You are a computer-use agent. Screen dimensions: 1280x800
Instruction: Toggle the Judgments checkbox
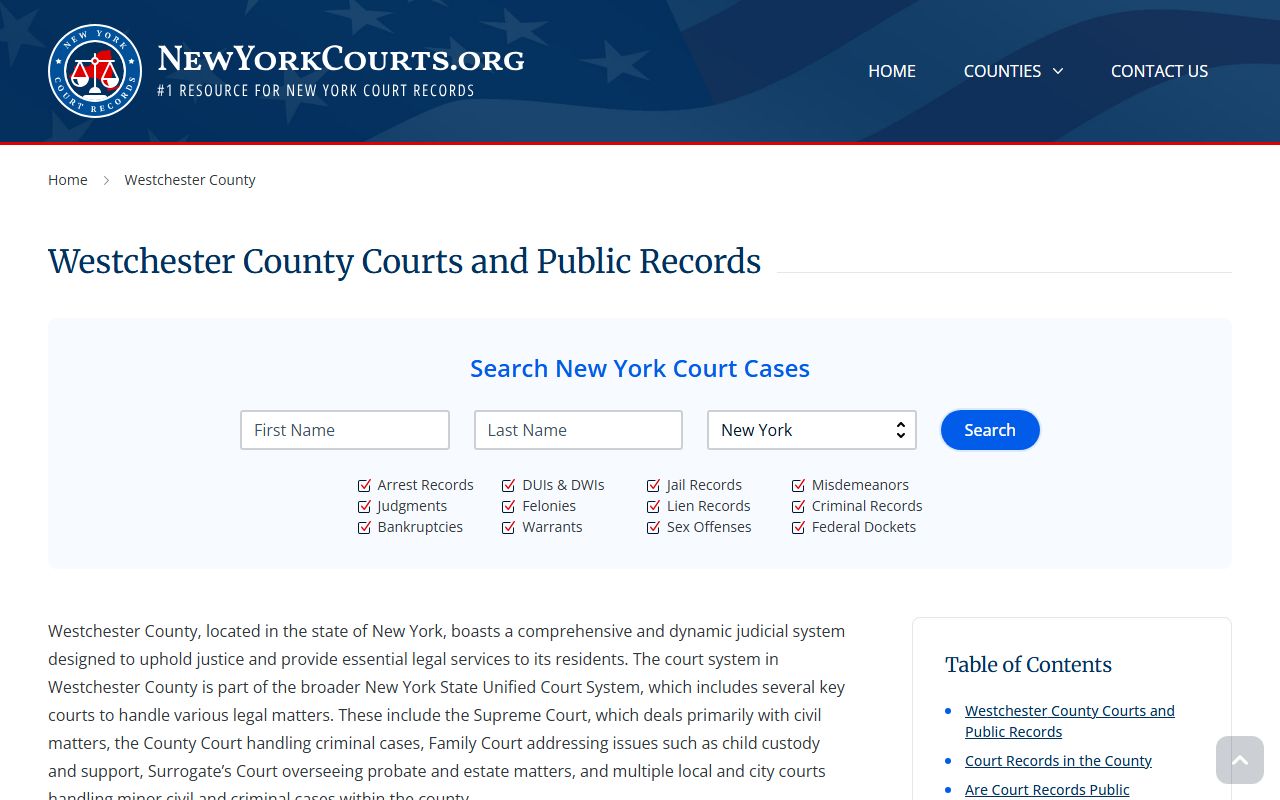click(364, 506)
